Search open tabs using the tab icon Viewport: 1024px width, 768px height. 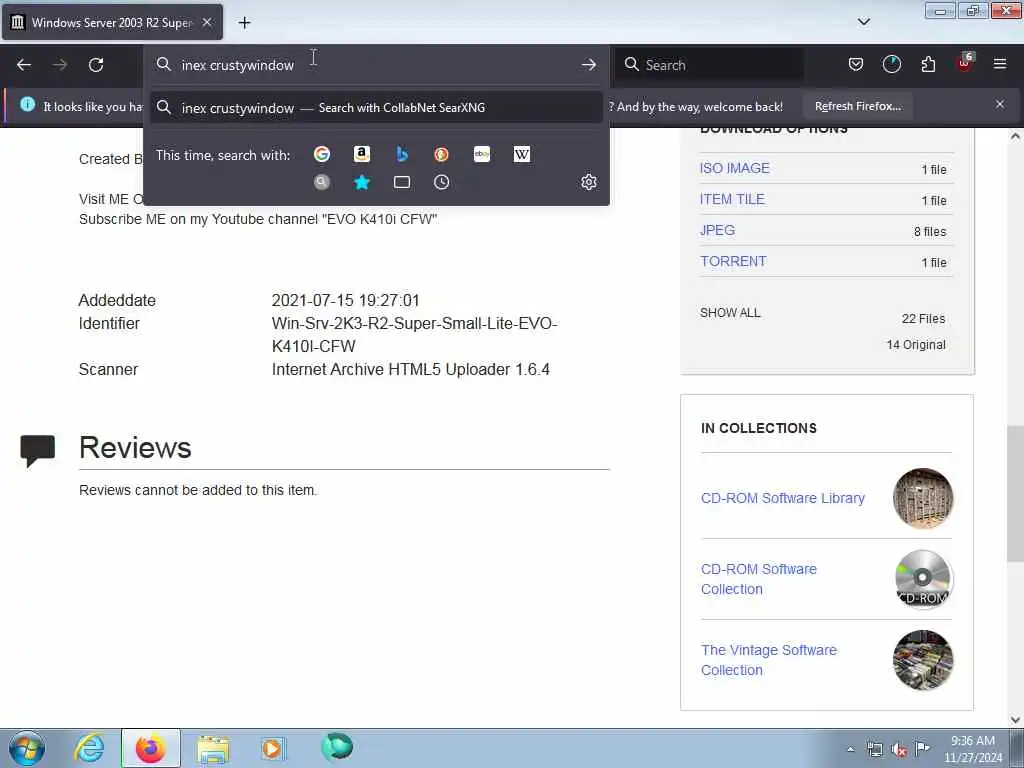402,182
